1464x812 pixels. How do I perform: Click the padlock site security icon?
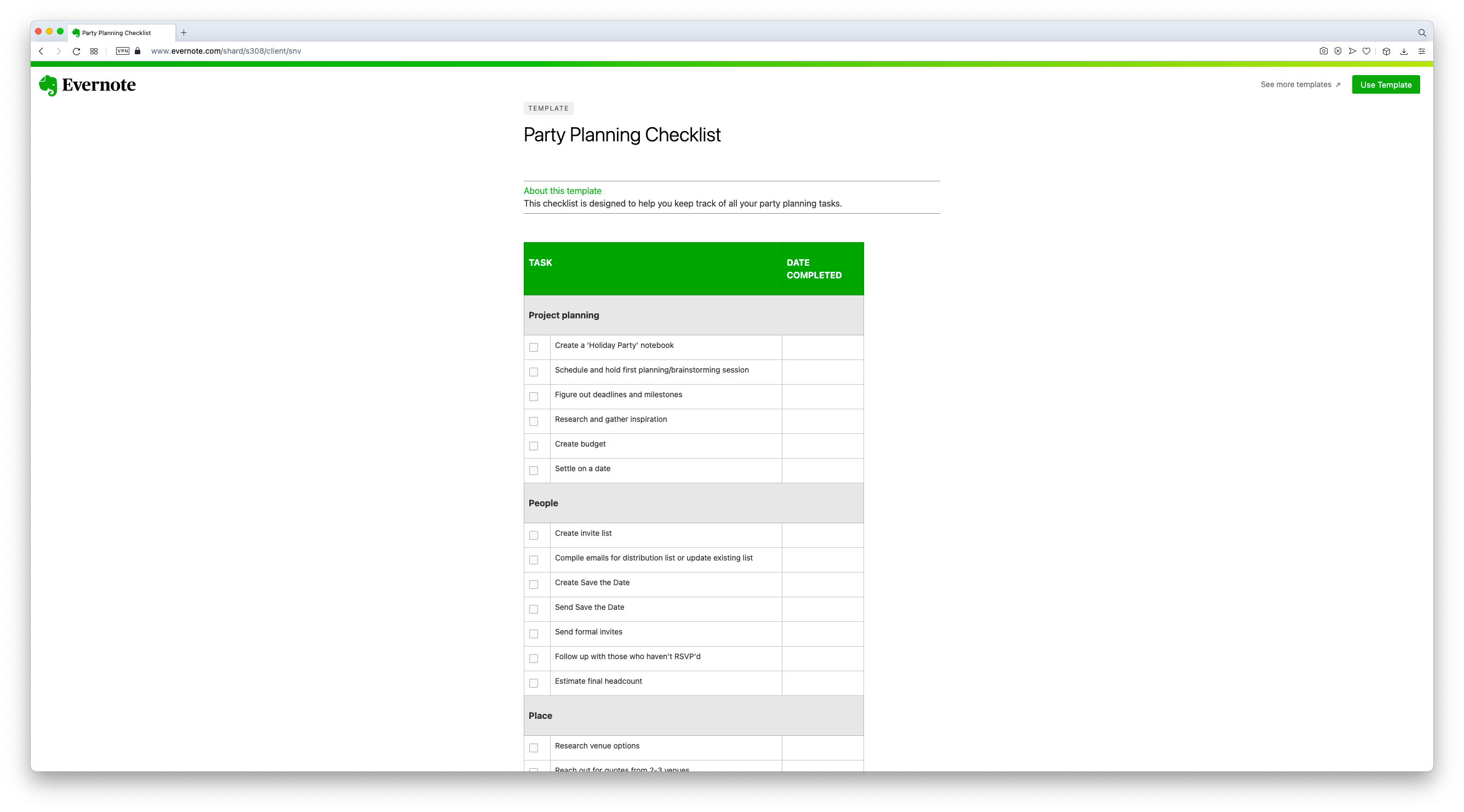pos(138,50)
